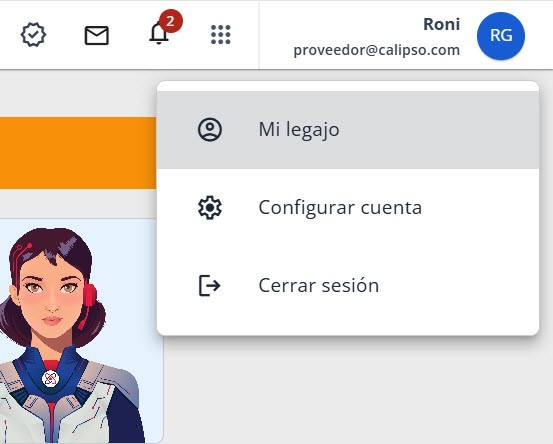
Task: Click the verified checkmark badge icon
Action: [x=33, y=35]
